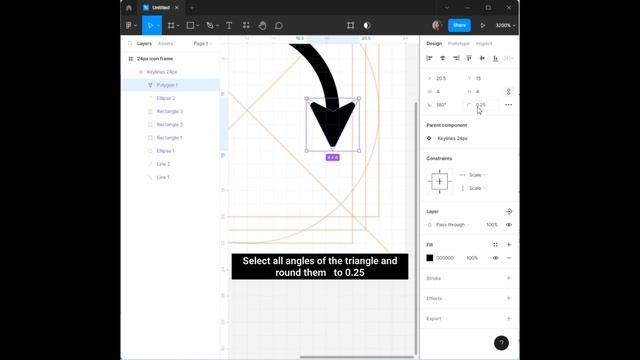The width and height of the screenshot is (640, 360).
Task: Select the Hand tool
Action: [x=262, y=25]
